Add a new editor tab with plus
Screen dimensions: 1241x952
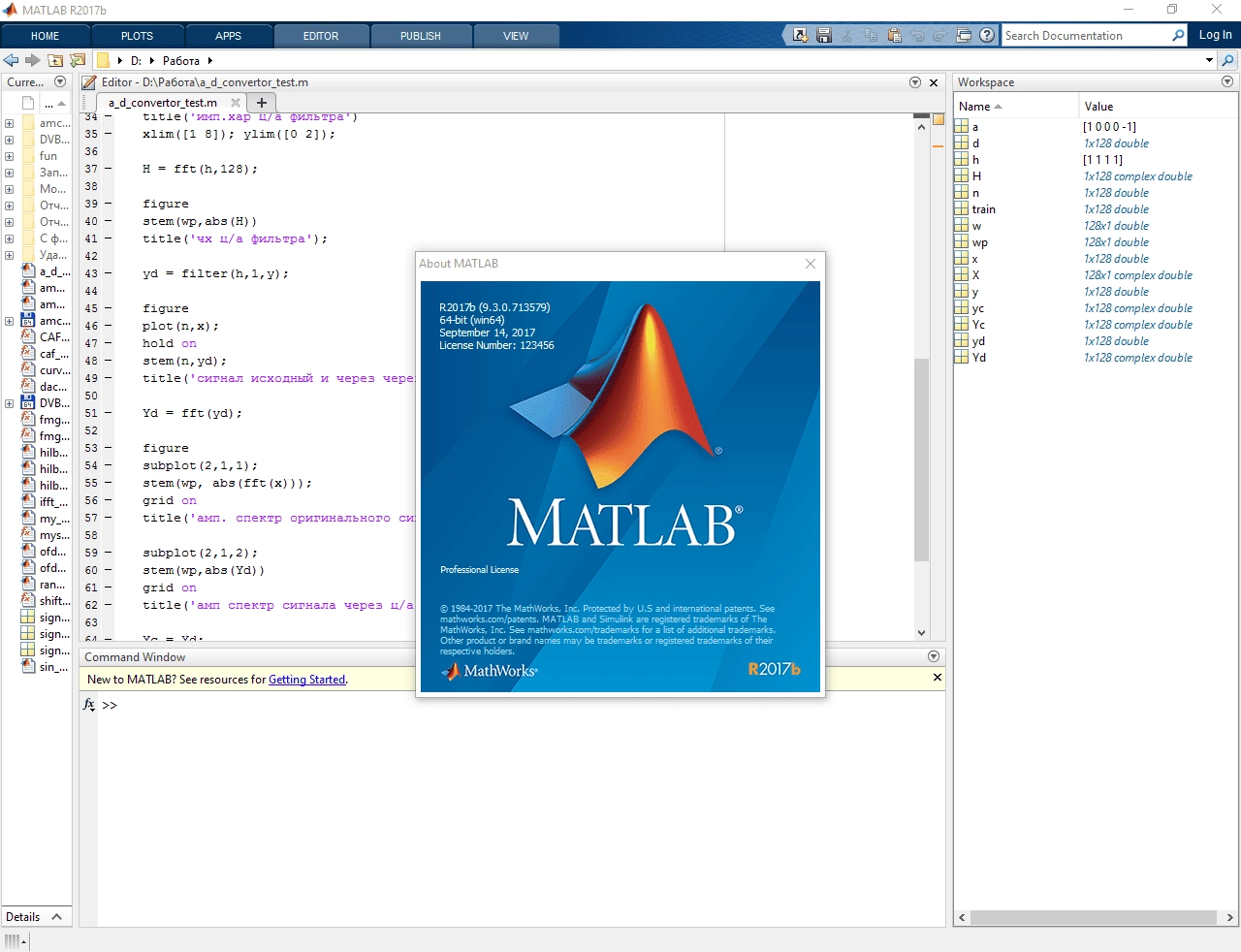point(262,102)
